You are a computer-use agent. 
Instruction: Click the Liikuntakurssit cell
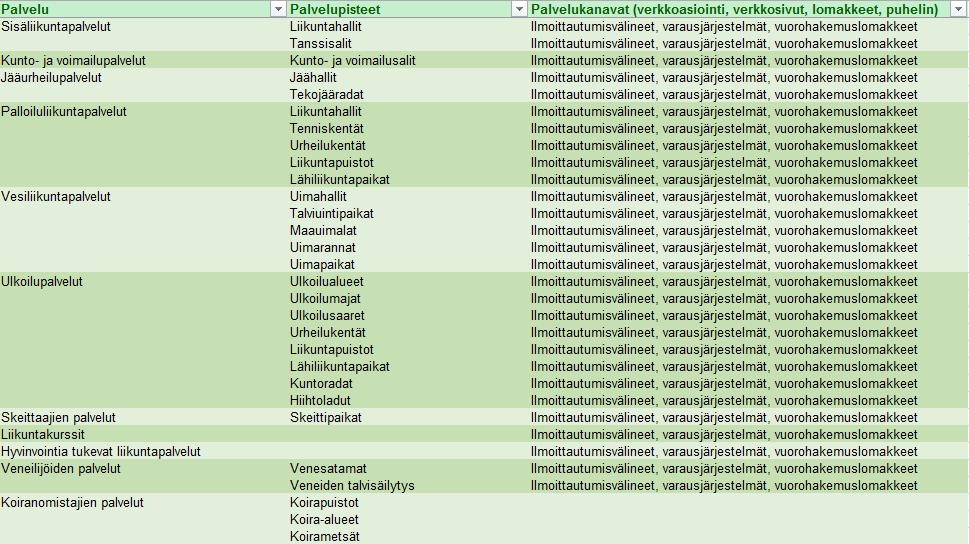tap(143, 435)
